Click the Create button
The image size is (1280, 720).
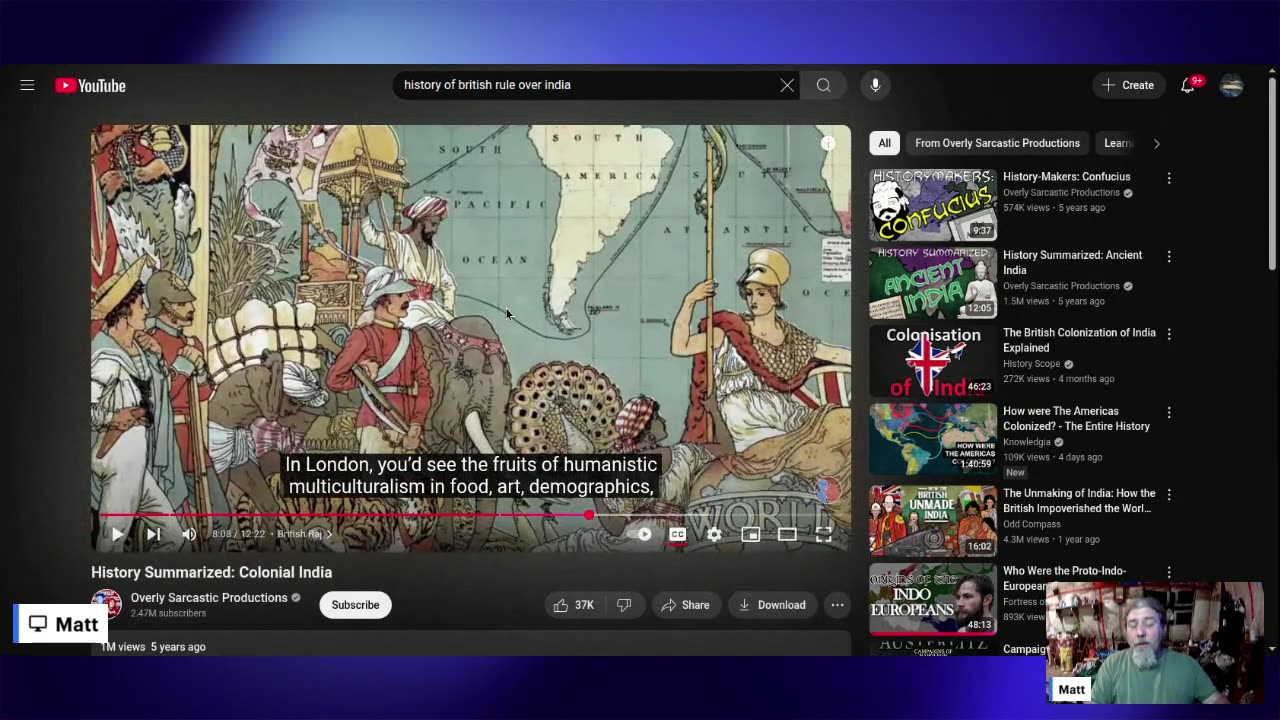1128,85
